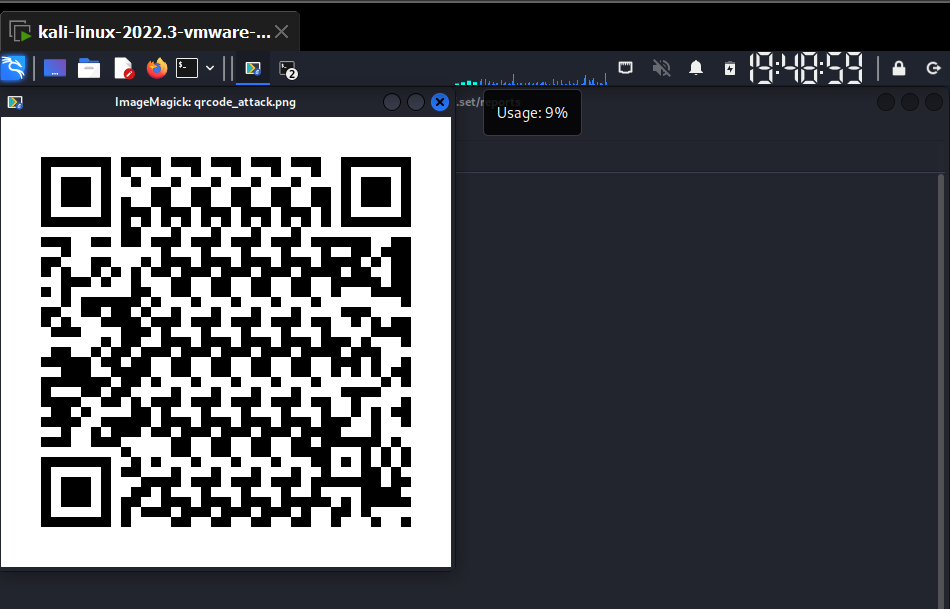Click the log out icon

[x=933, y=68]
